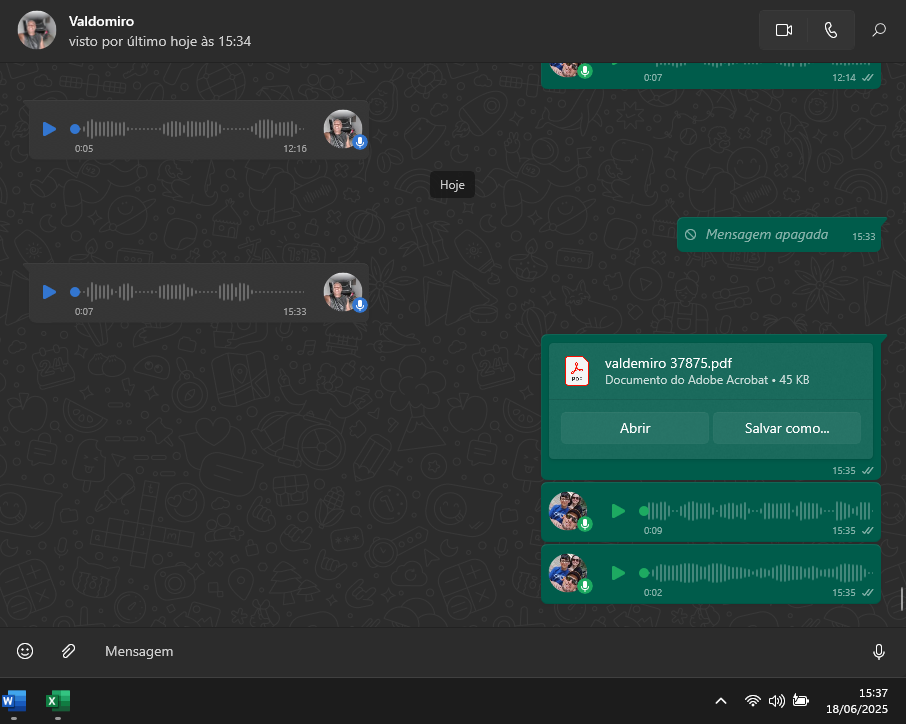
Task: Click Abrir to open the PDF
Action: [x=635, y=428]
